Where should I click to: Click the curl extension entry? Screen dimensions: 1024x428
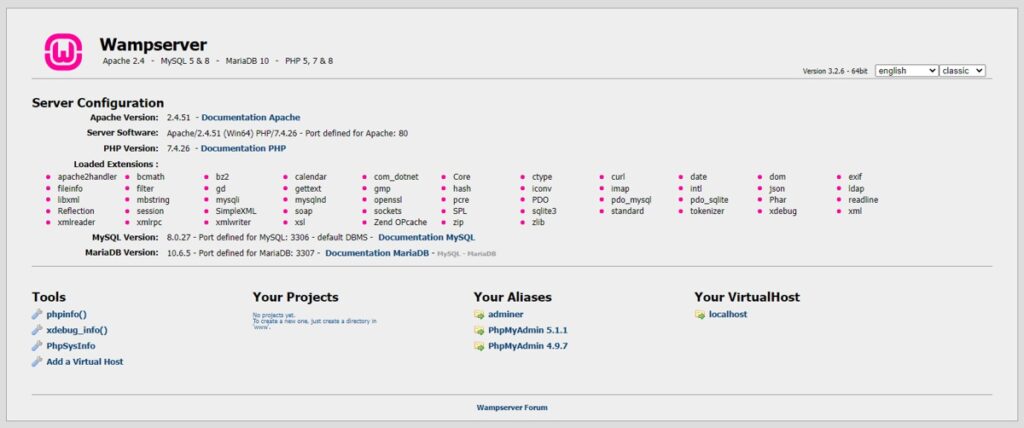click(618, 177)
